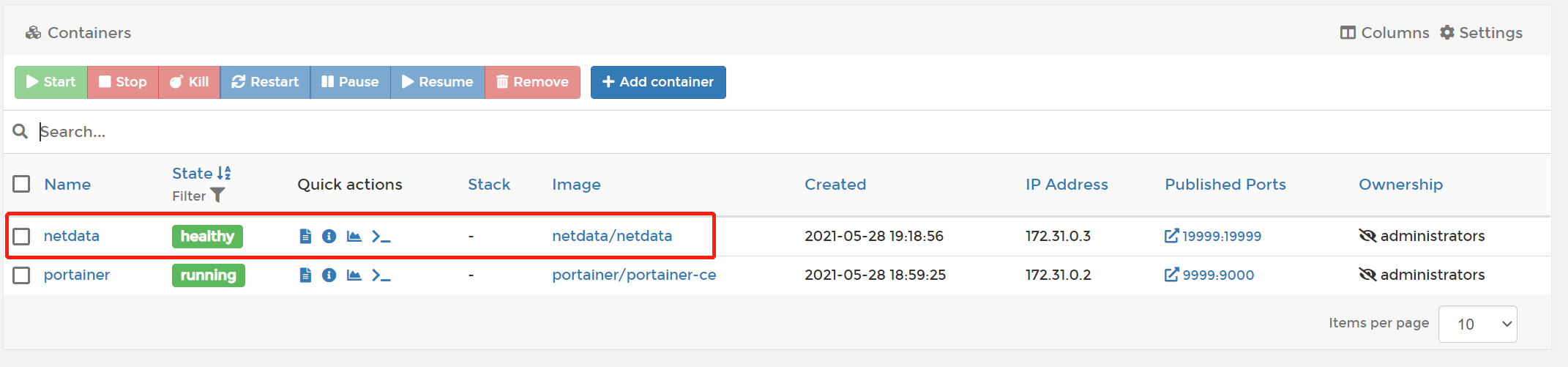Tick the portainer container checkbox
The height and width of the screenshot is (367, 1568).
(x=21, y=275)
